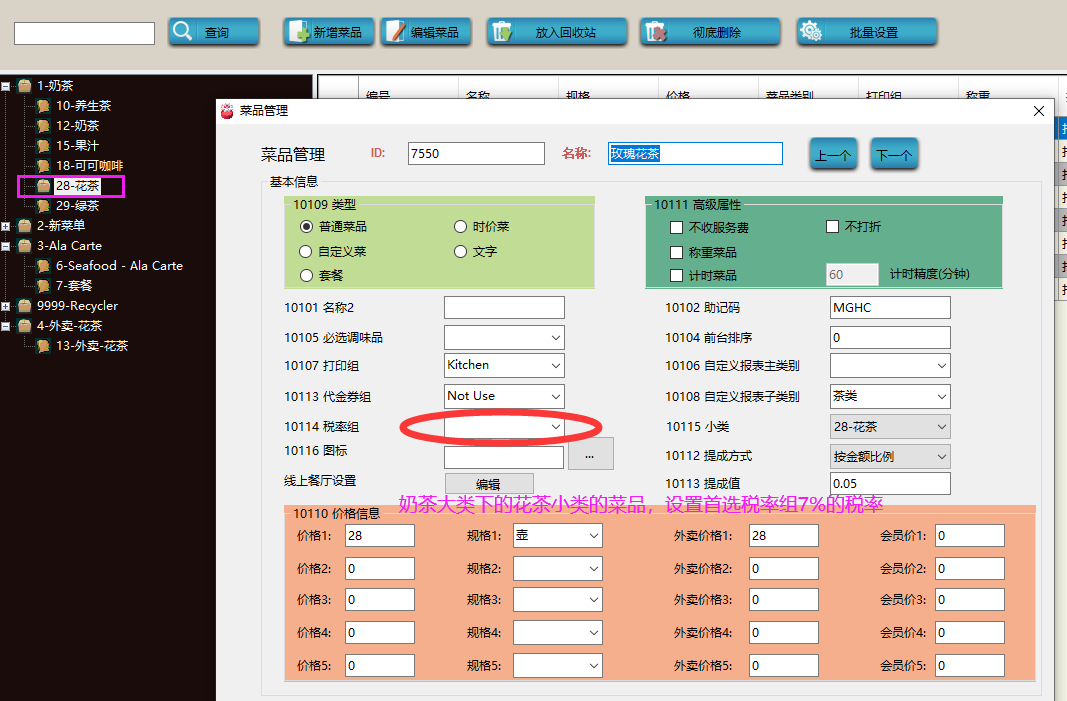Collapse the 4-外卖-花茶 tree node
Screen dimensions: 1067x701
click(5, 327)
